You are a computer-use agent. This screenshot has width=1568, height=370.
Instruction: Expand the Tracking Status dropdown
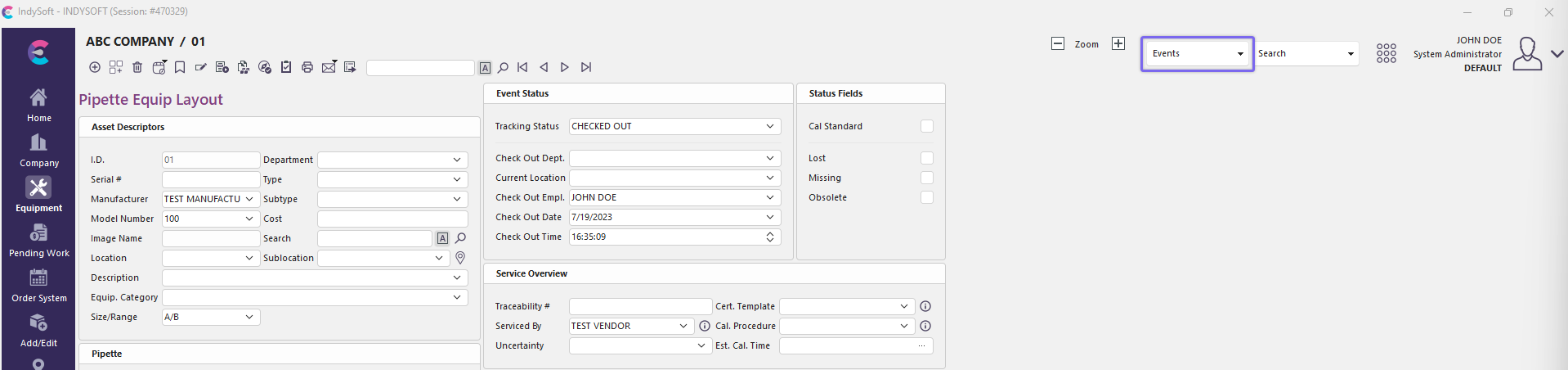tap(769, 126)
